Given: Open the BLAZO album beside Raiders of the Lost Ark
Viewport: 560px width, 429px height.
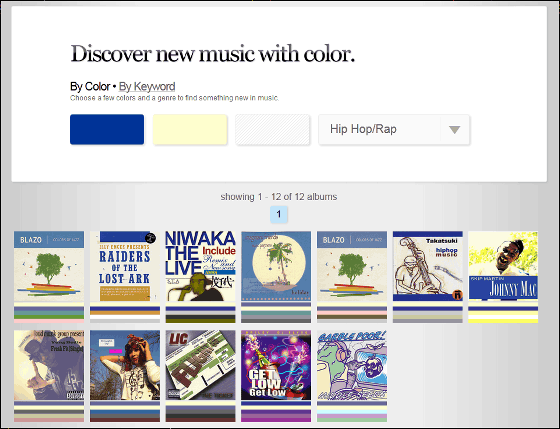Looking at the screenshot, I should click(49, 266).
